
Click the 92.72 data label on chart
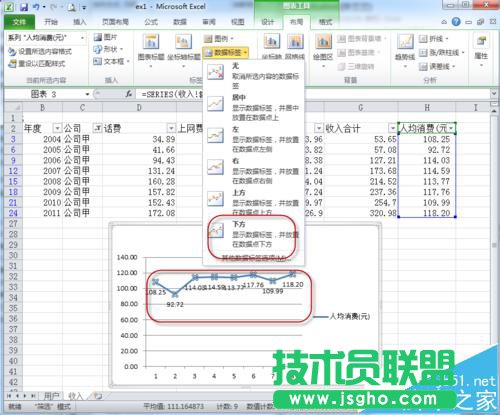click(x=175, y=304)
